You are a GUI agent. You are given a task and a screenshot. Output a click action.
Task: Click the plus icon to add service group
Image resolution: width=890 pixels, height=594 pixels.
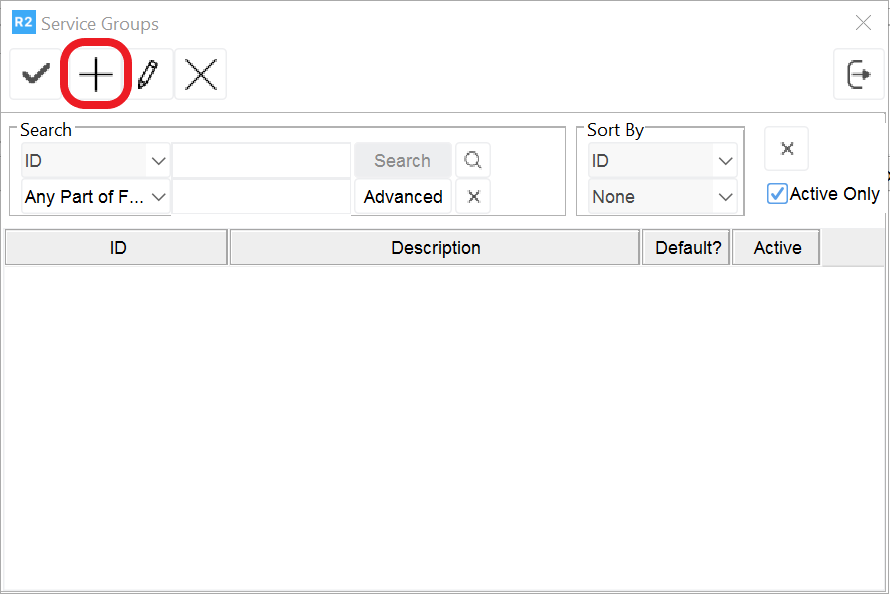click(x=95, y=74)
